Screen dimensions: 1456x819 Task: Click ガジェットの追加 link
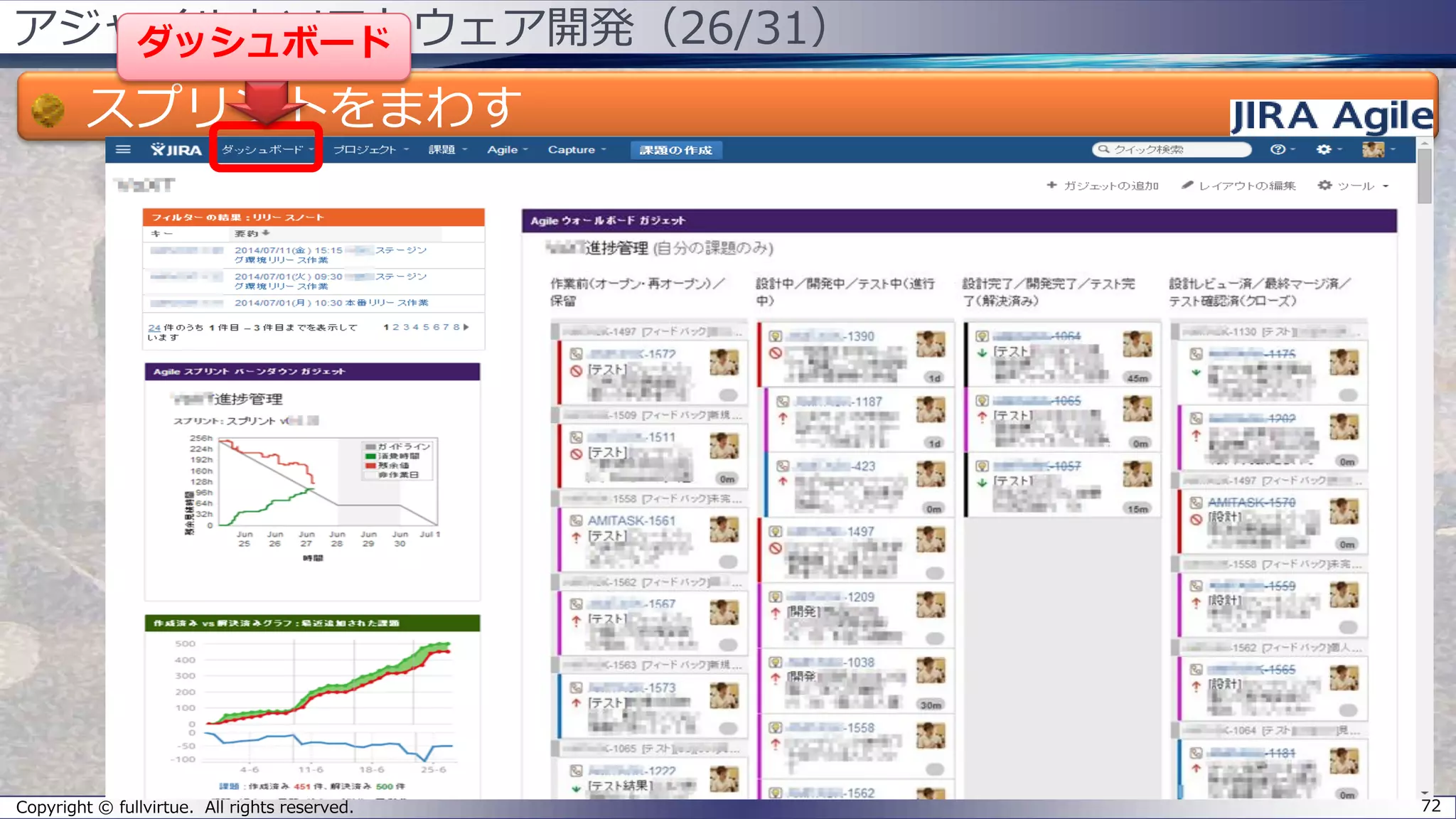coord(1103,186)
